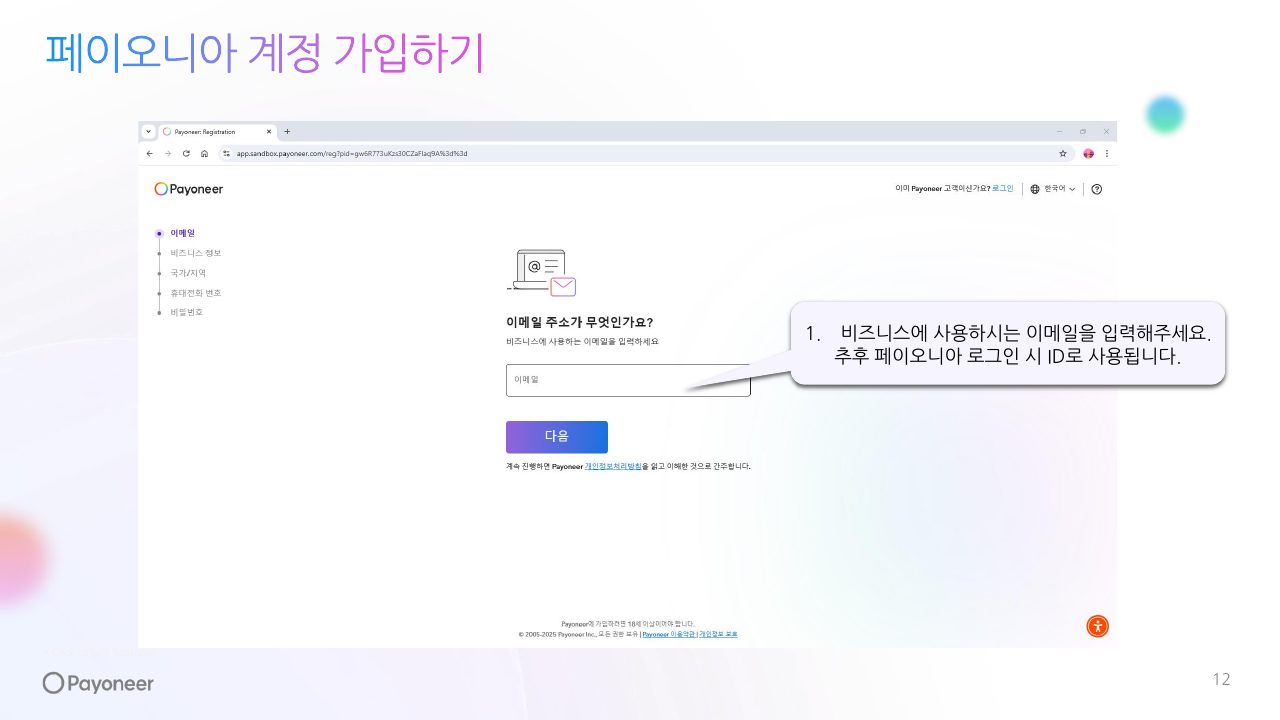Reload the page with the refresh icon
Image resolution: width=1280 pixels, height=720 pixels.
tap(186, 154)
